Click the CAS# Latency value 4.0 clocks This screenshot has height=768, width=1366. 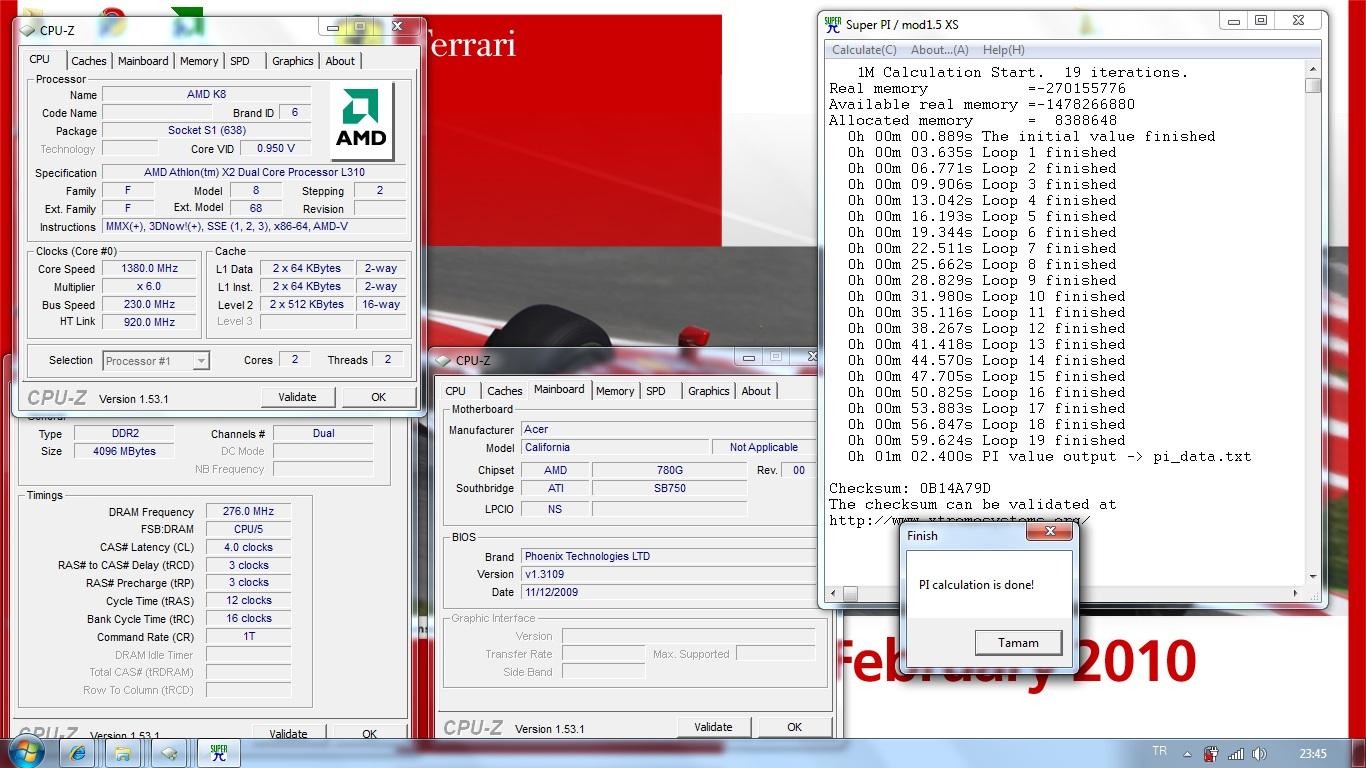pyautogui.click(x=249, y=547)
